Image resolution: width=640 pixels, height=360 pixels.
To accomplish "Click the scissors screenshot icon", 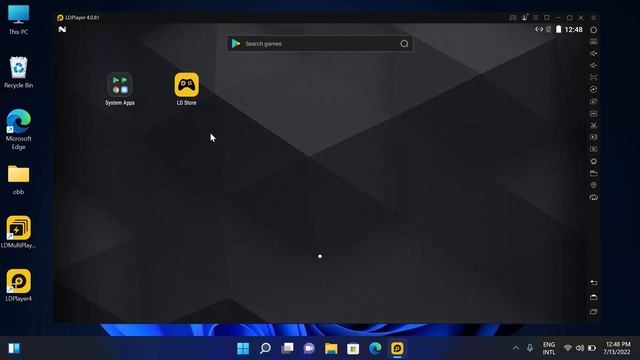I will [593, 125].
